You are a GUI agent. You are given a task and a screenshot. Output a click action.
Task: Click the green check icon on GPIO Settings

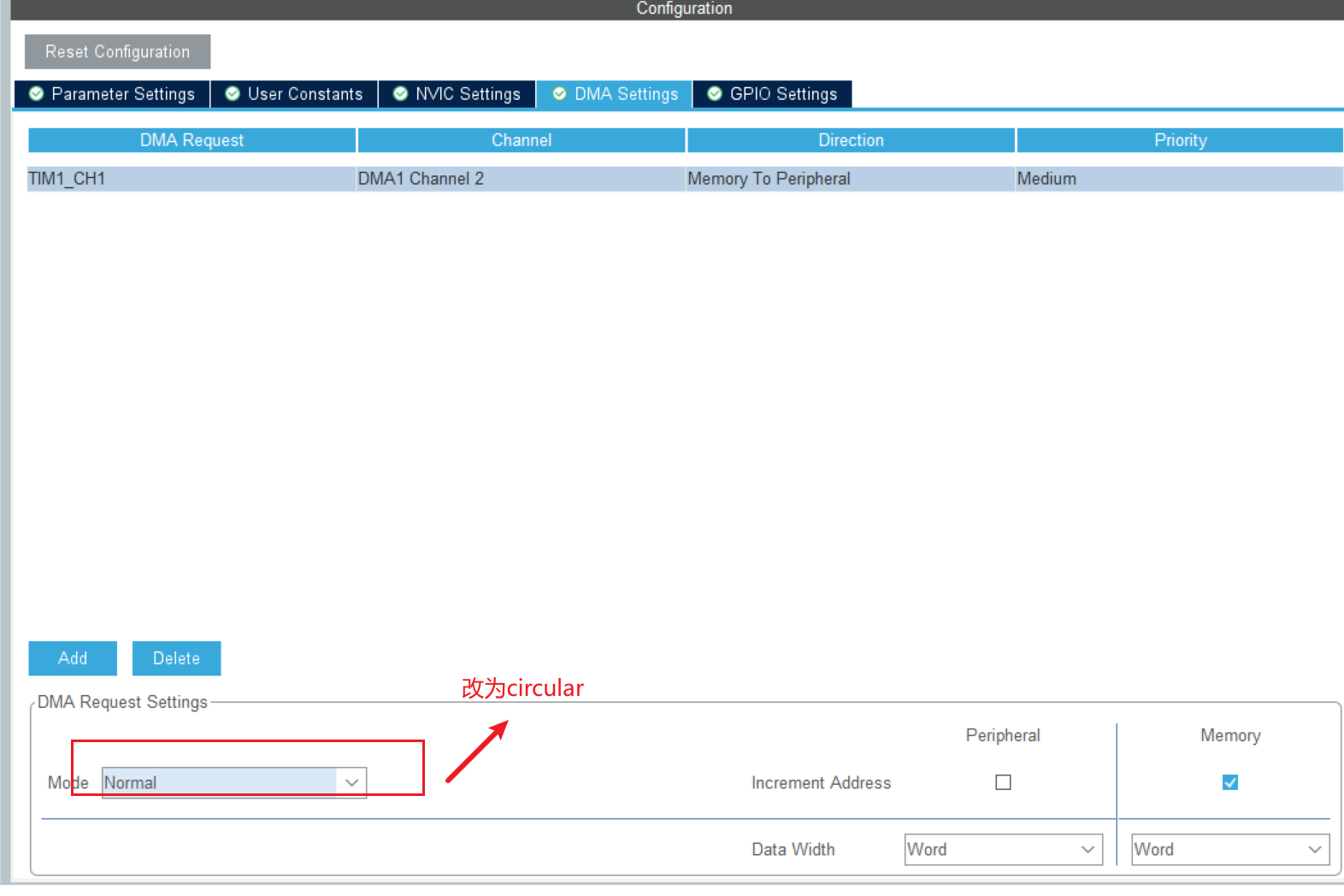pos(715,93)
